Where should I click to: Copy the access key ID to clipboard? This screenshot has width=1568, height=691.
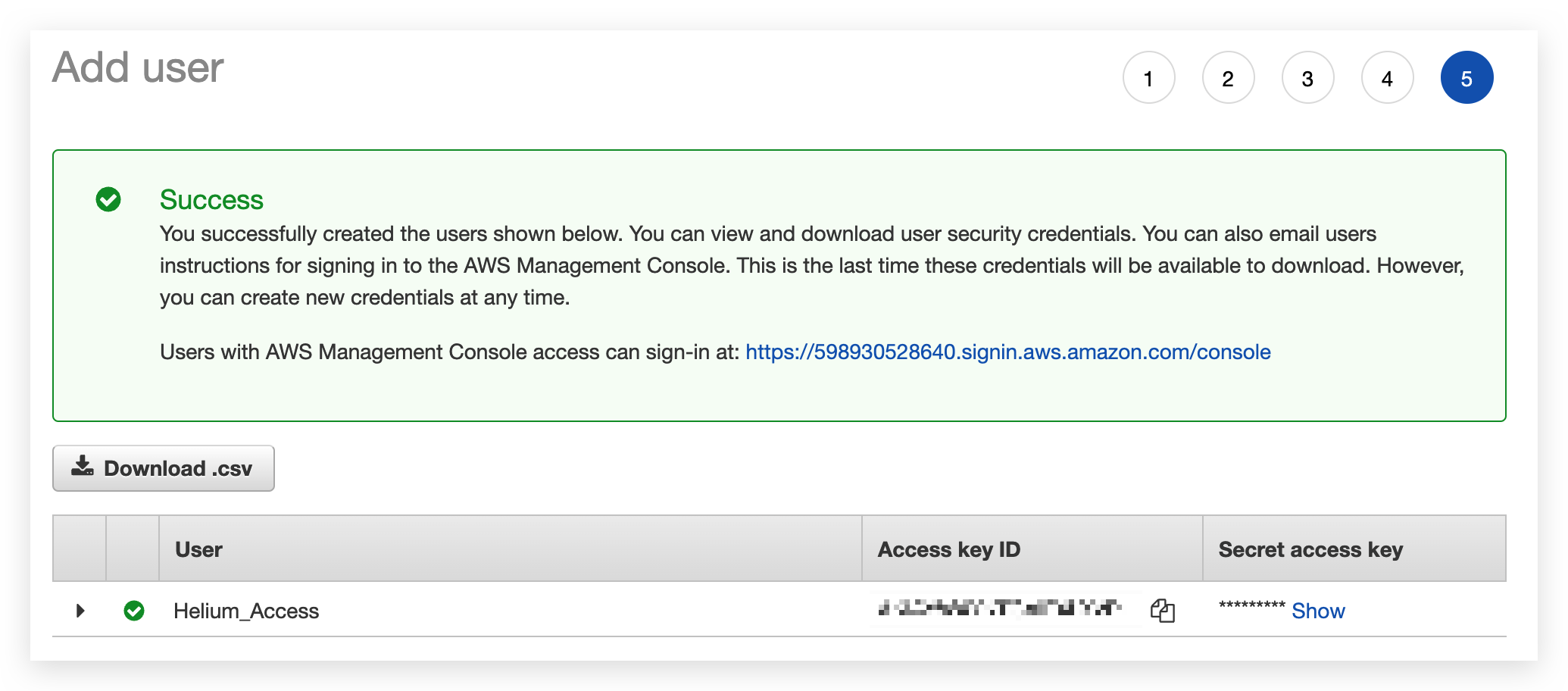pyautogui.click(x=1162, y=610)
